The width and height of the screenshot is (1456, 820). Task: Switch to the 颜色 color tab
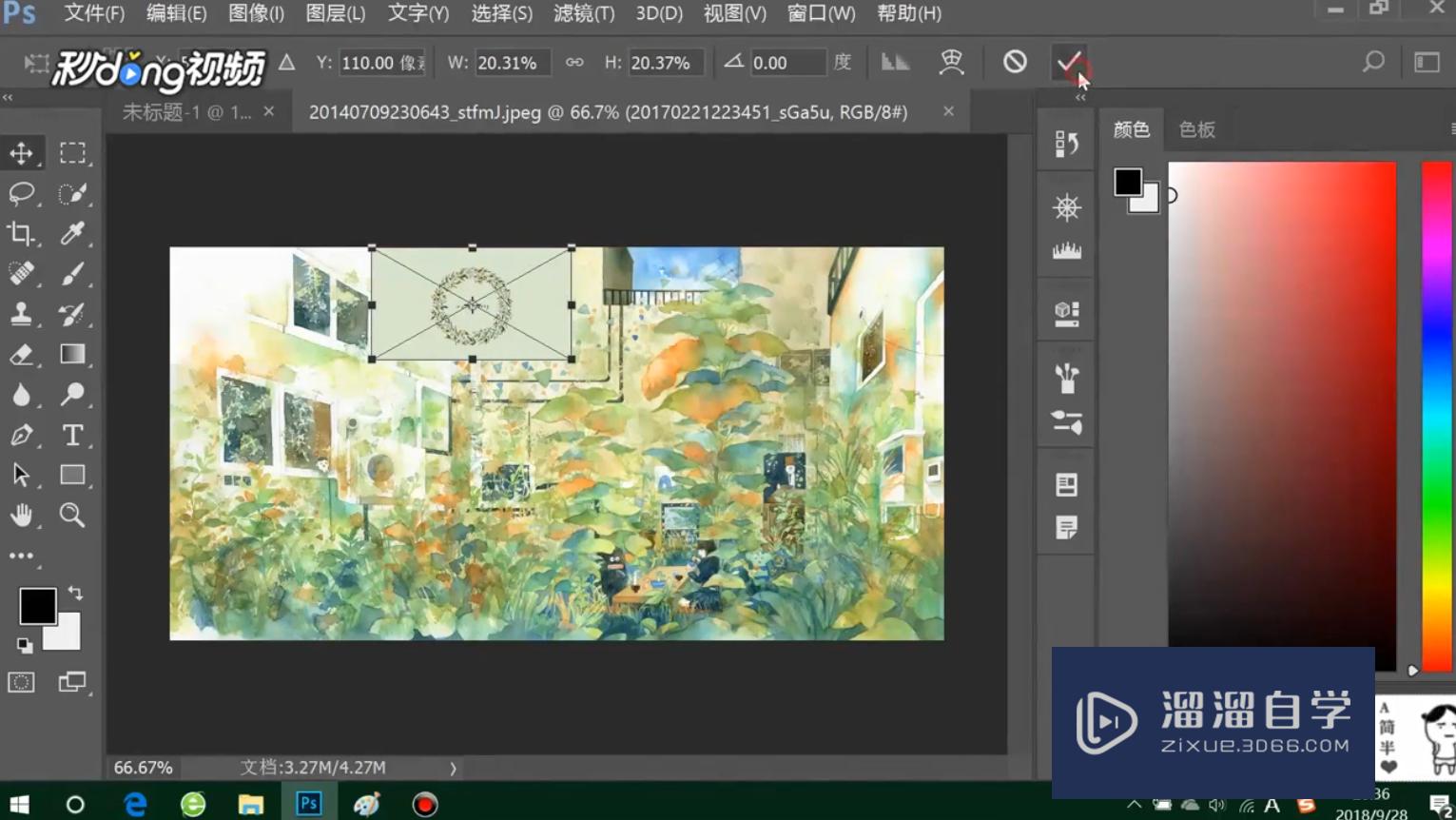(1131, 129)
